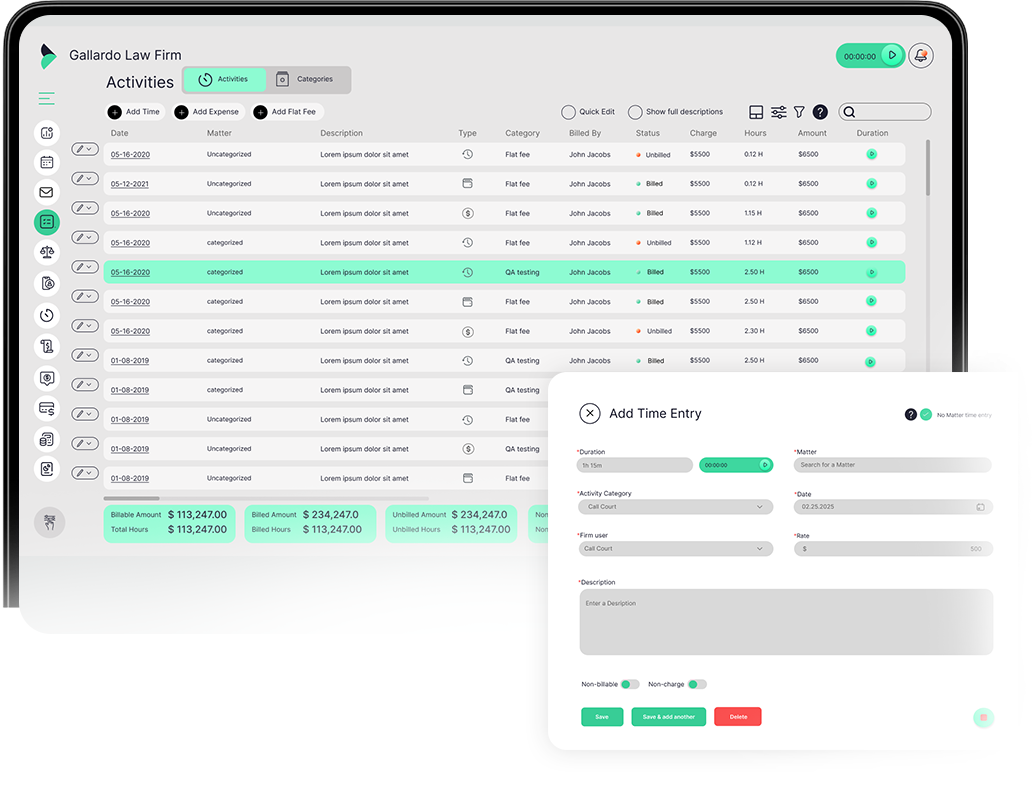Open the Calendar icon in the sidebar
1032x791 pixels.
(46, 161)
